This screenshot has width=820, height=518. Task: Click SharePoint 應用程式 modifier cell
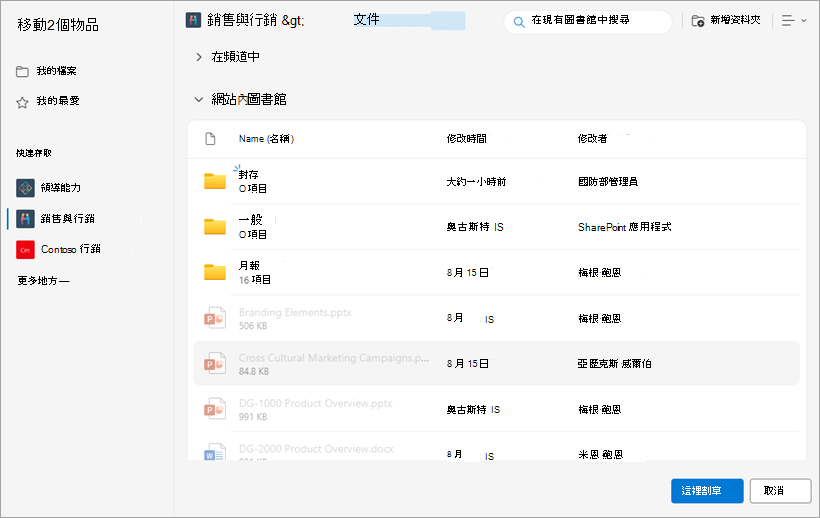tap(624, 227)
